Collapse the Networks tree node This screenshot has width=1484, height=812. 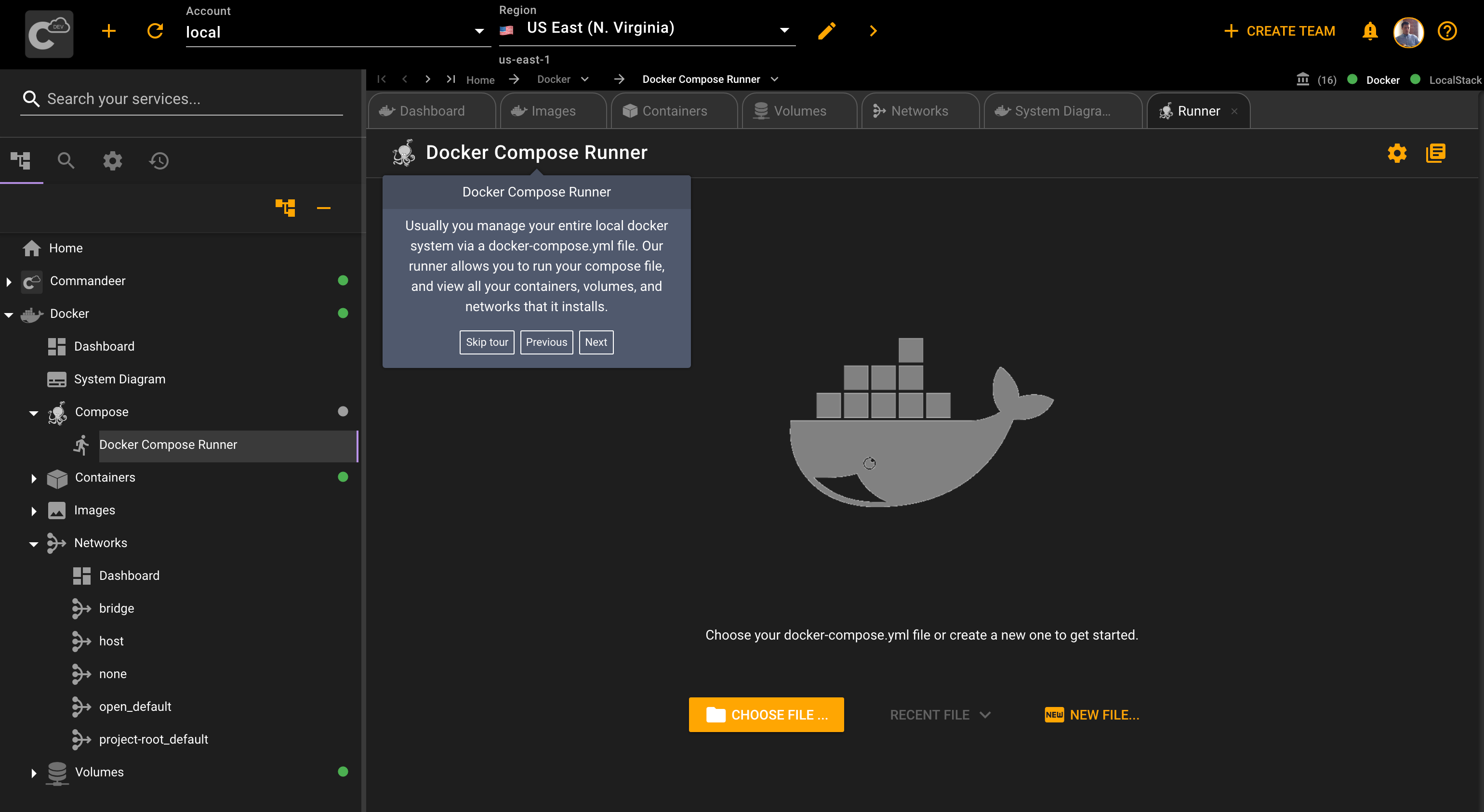point(33,544)
